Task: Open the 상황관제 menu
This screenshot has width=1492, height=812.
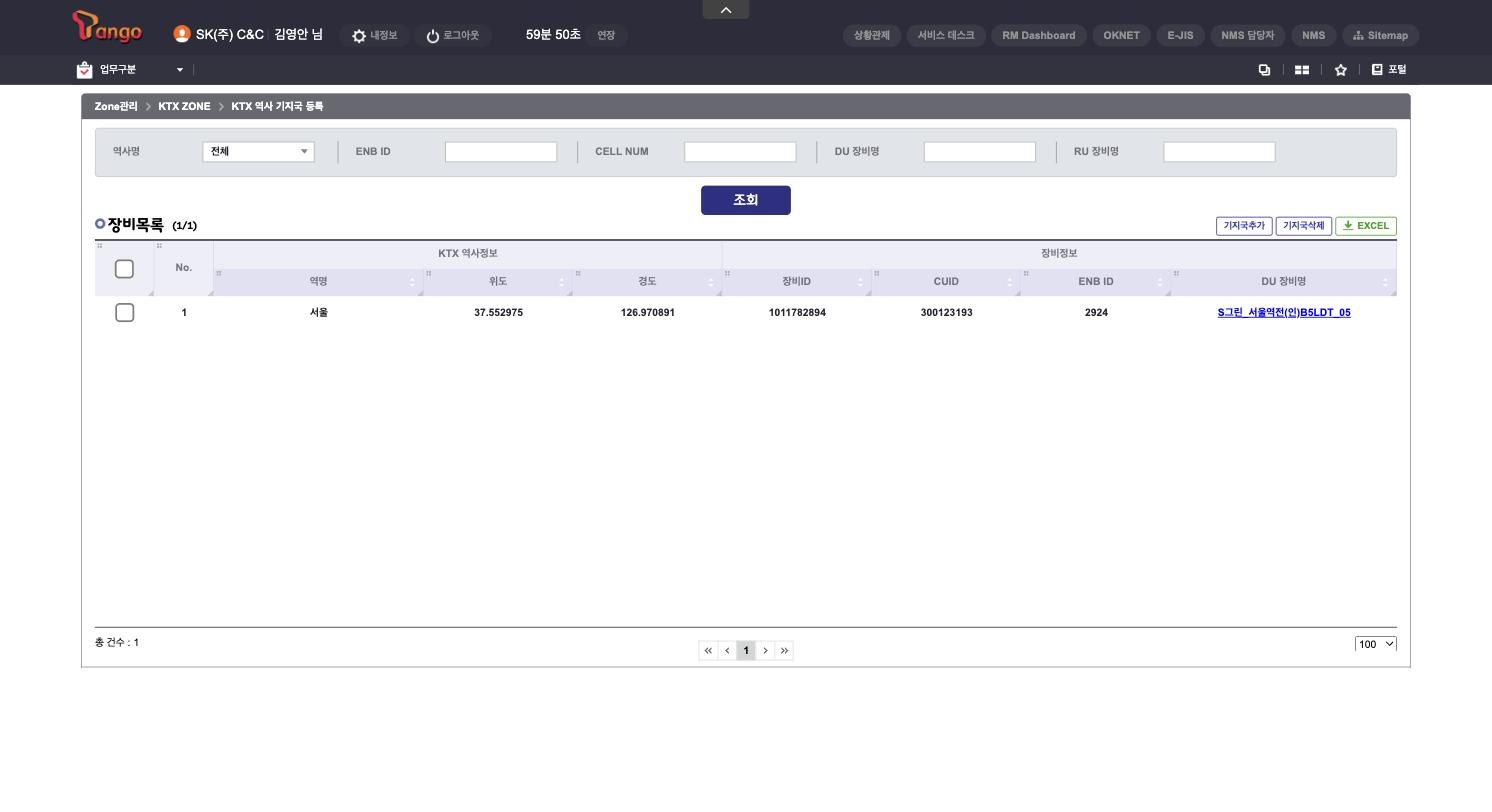Action: pos(872,35)
